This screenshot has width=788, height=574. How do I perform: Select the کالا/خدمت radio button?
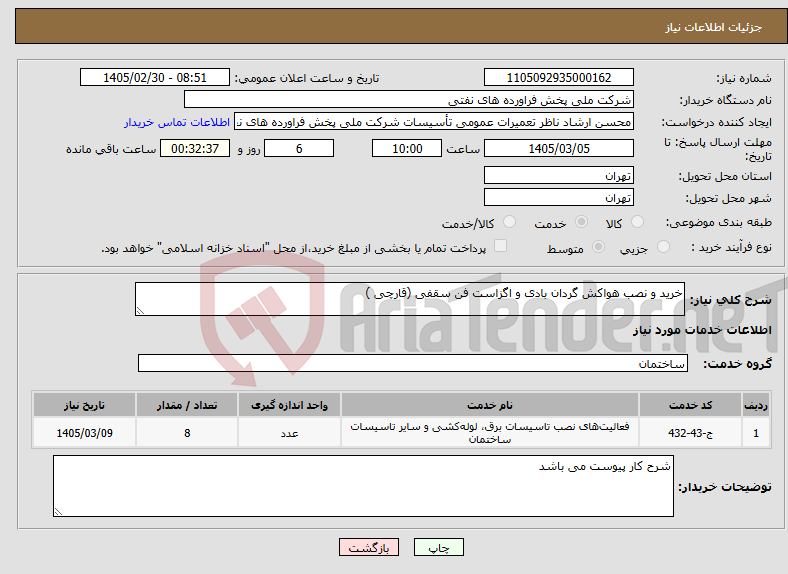tap(510, 222)
